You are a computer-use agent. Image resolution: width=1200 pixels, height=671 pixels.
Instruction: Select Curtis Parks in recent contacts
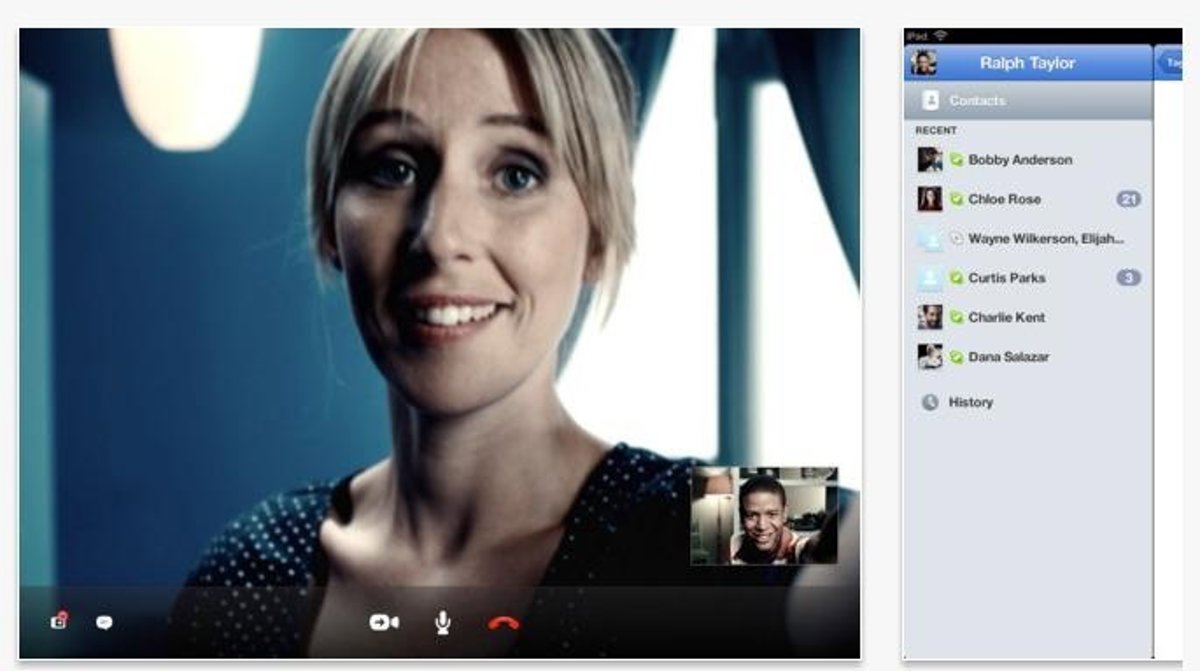1006,278
